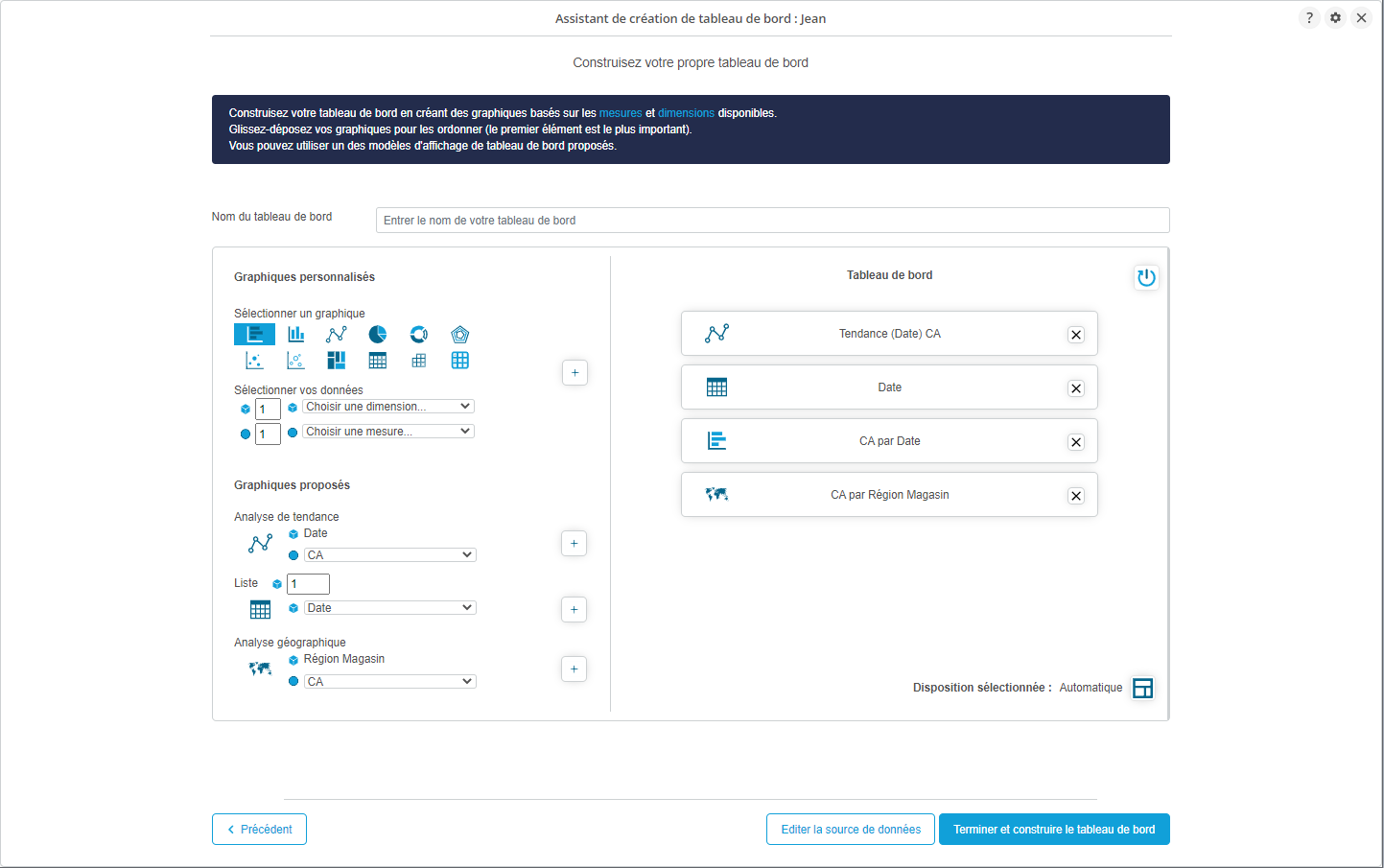1384x868 pixels.
Task: Select the vertical column chart type
Action: [295, 334]
